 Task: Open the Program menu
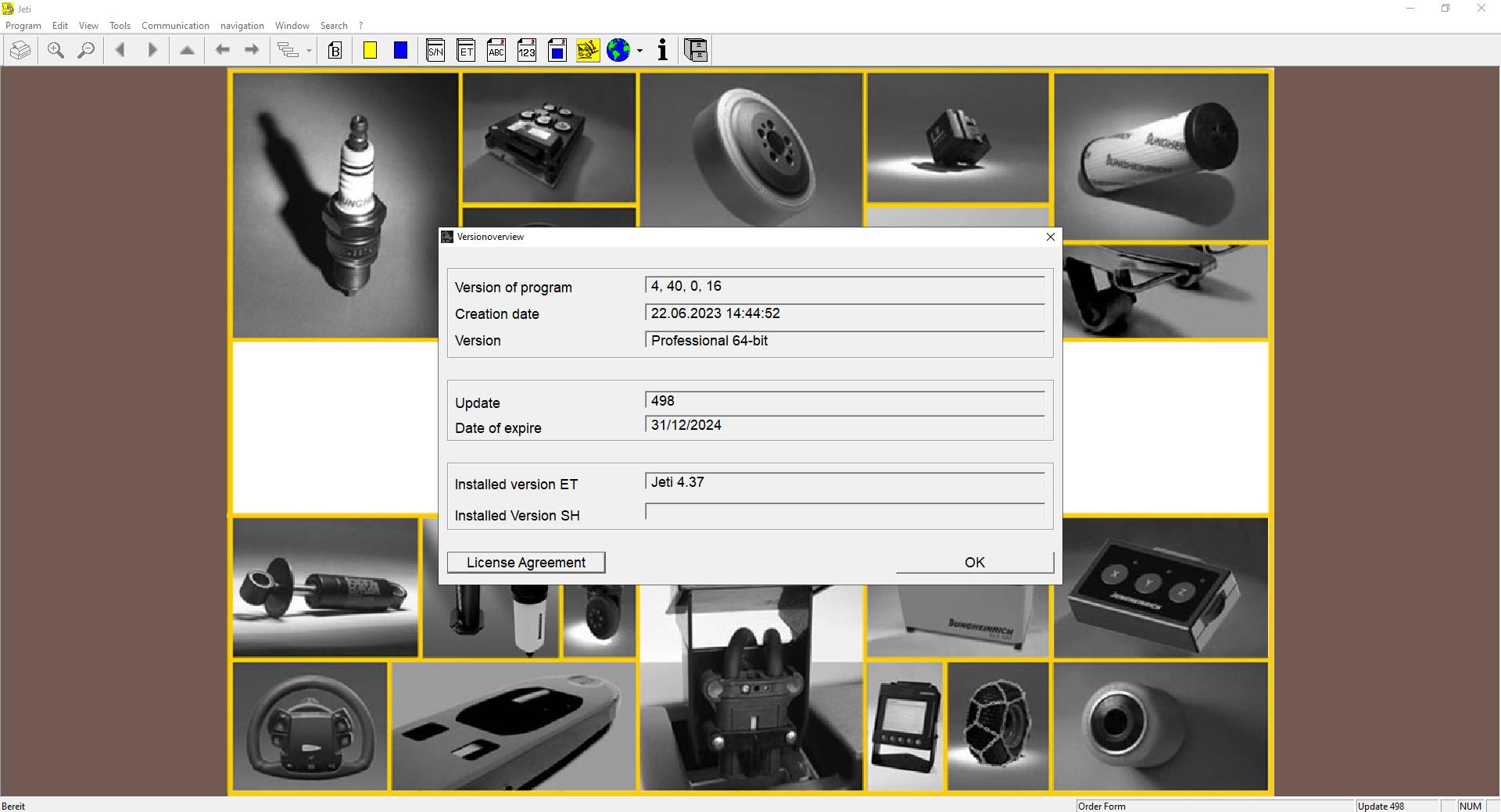23,26
